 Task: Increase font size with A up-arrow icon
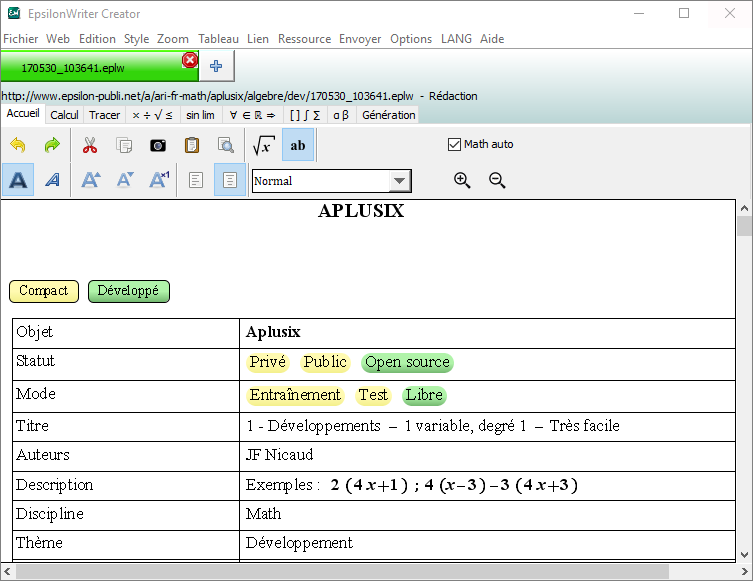(91, 180)
